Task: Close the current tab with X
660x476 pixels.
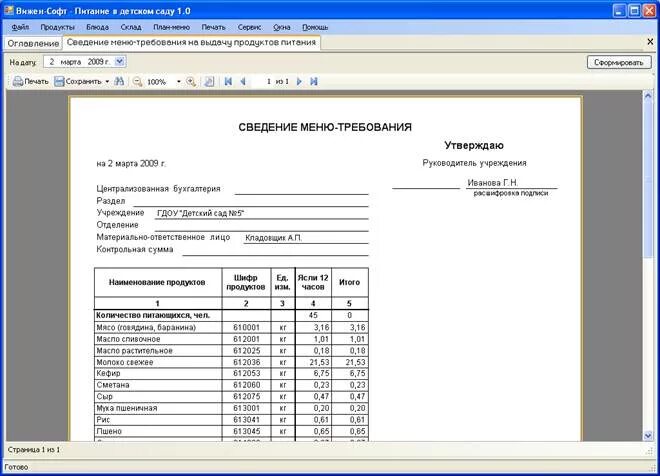Action: click(650, 42)
